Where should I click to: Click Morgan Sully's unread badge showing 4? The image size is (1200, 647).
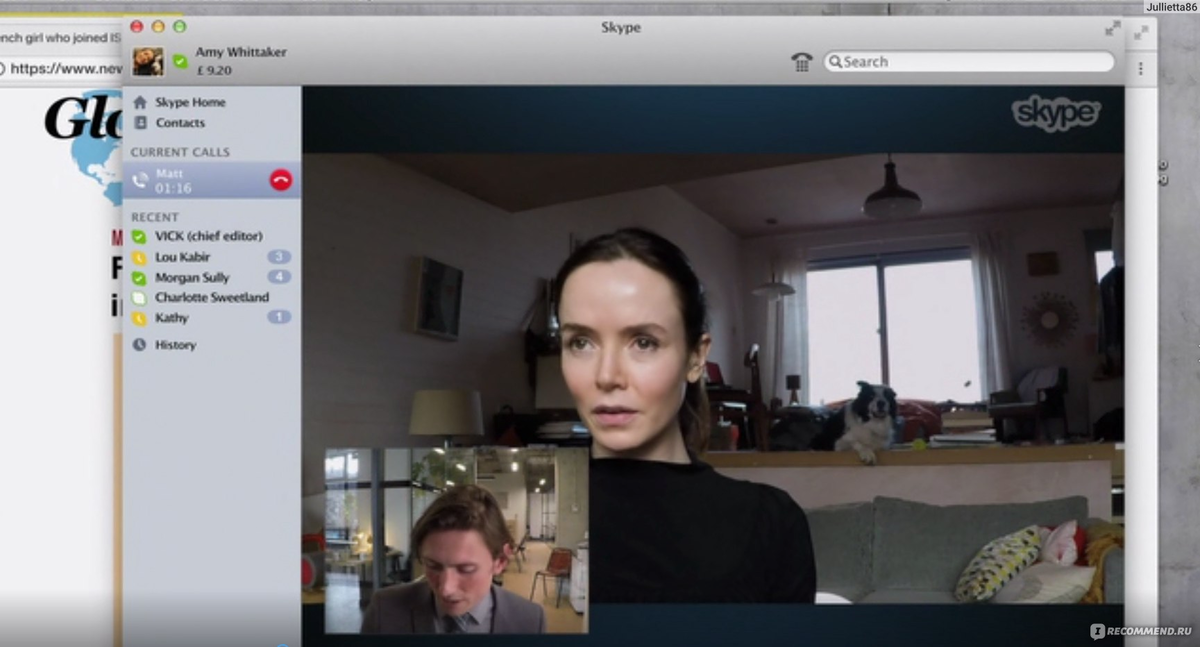(x=279, y=277)
